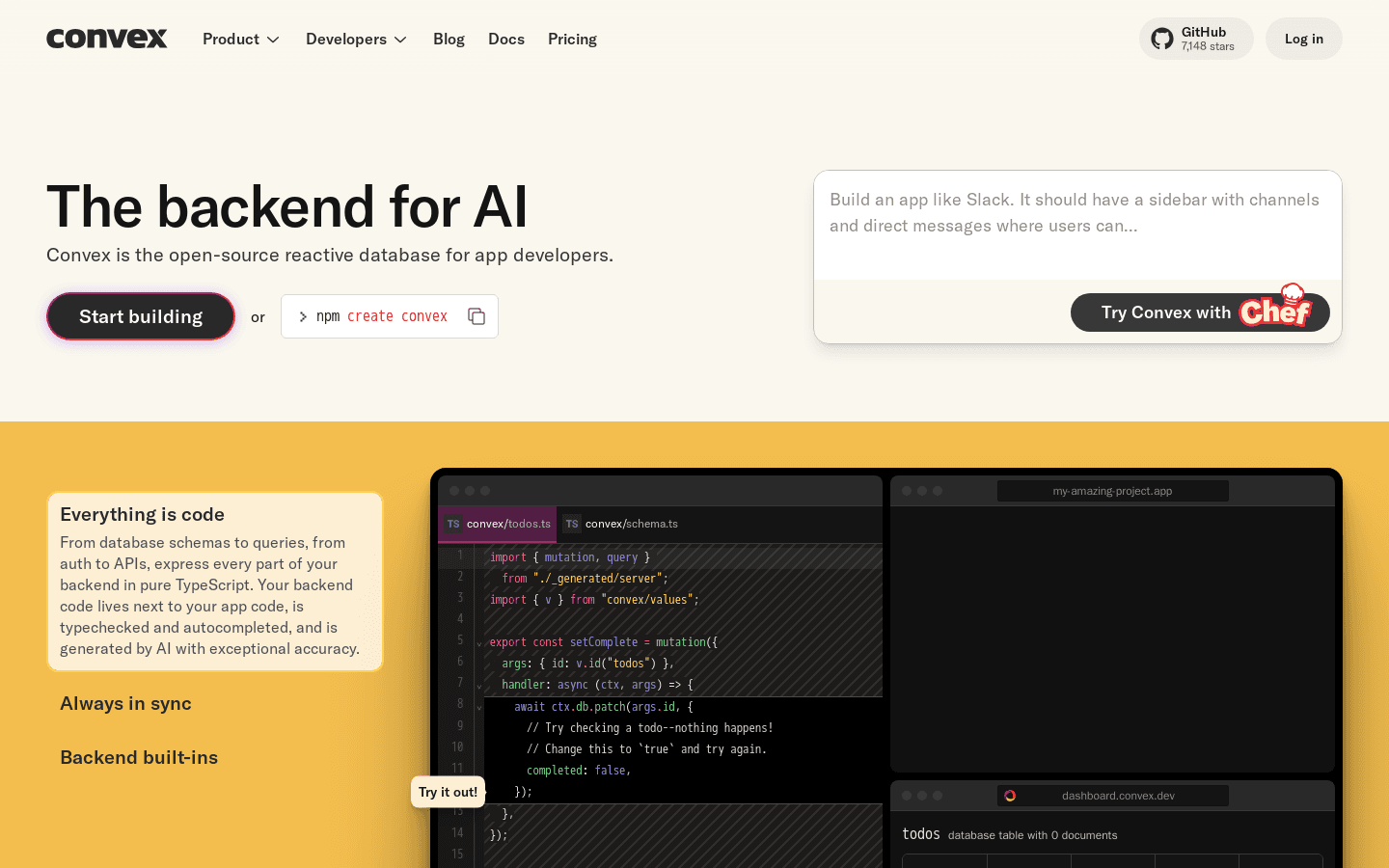Viewport: 1389px width, 868px height.
Task: Copy the npm create convex command
Action: point(477,315)
